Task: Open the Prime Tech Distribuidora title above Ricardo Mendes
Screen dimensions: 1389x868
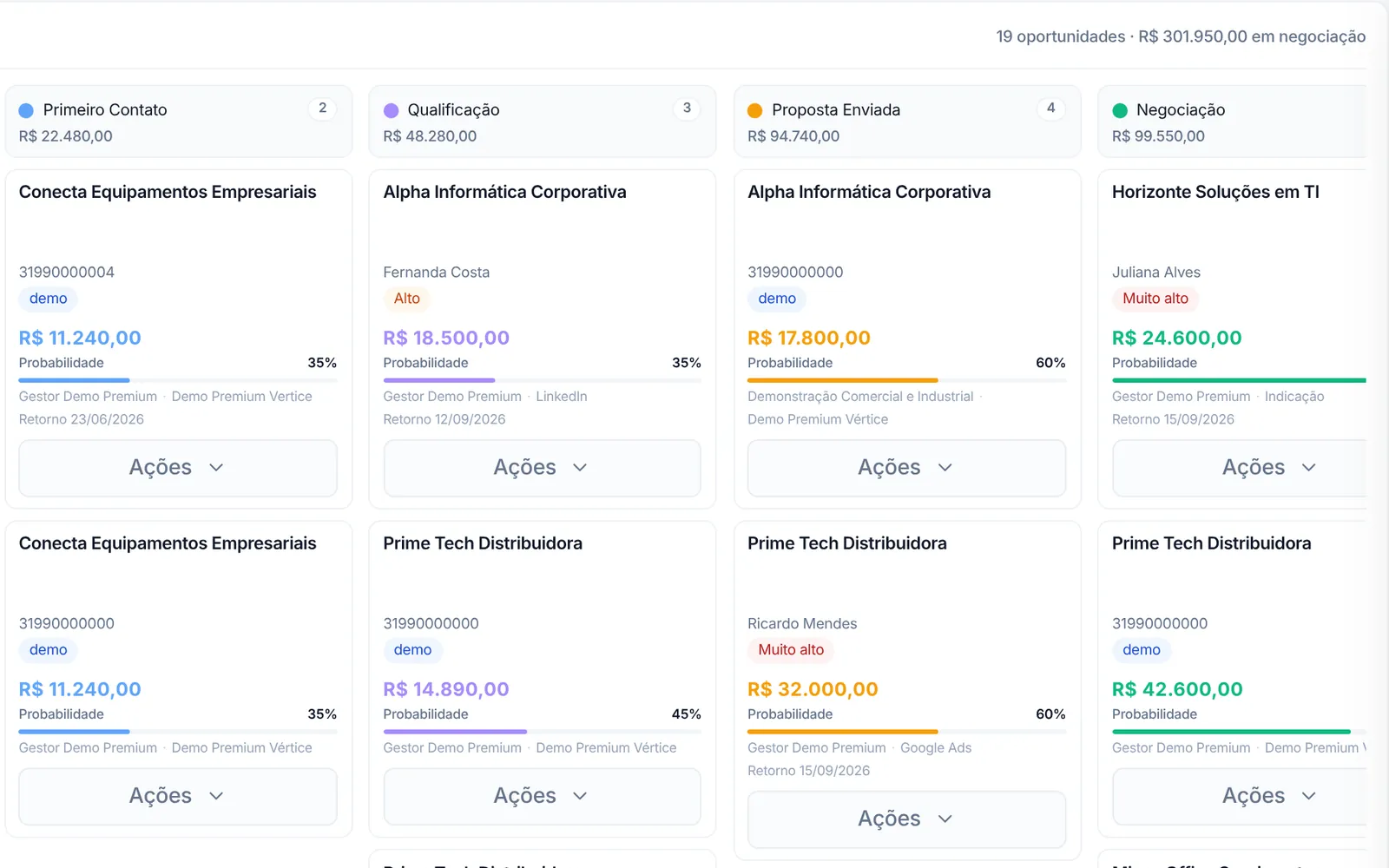Action: click(847, 543)
